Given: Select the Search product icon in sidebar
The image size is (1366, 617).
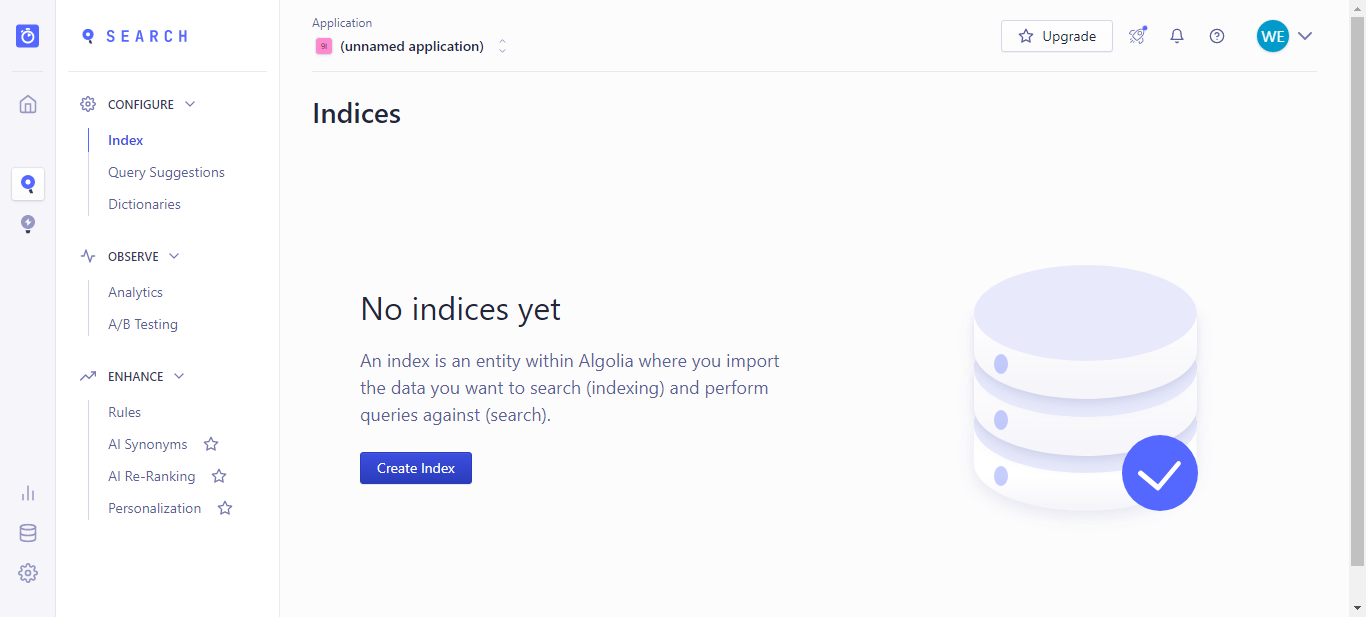Looking at the screenshot, I should [28, 184].
